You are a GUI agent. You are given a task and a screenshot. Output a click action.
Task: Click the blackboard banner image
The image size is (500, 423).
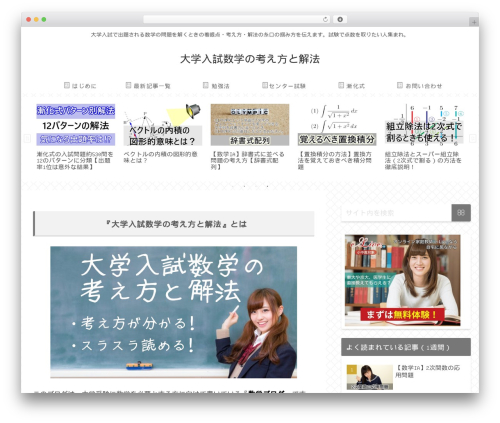tap(173, 312)
